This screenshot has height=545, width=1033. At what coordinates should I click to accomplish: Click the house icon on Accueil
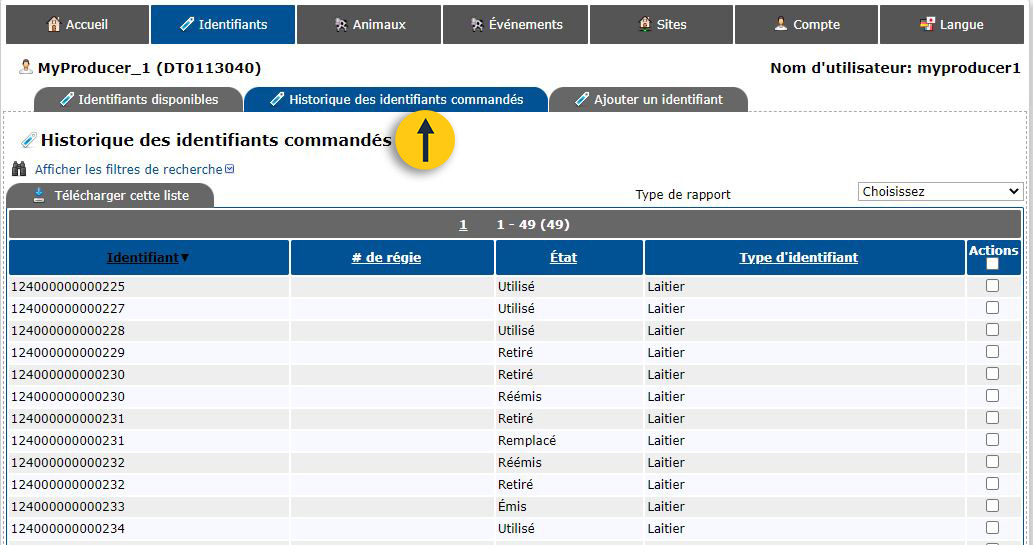click(x=54, y=24)
